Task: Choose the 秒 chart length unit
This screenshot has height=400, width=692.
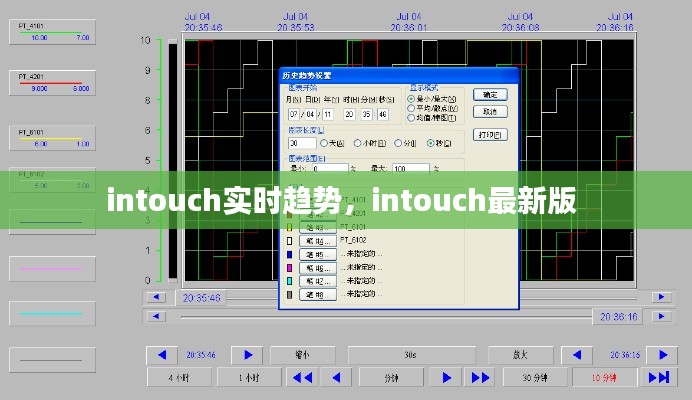Action: tap(431, 144)
